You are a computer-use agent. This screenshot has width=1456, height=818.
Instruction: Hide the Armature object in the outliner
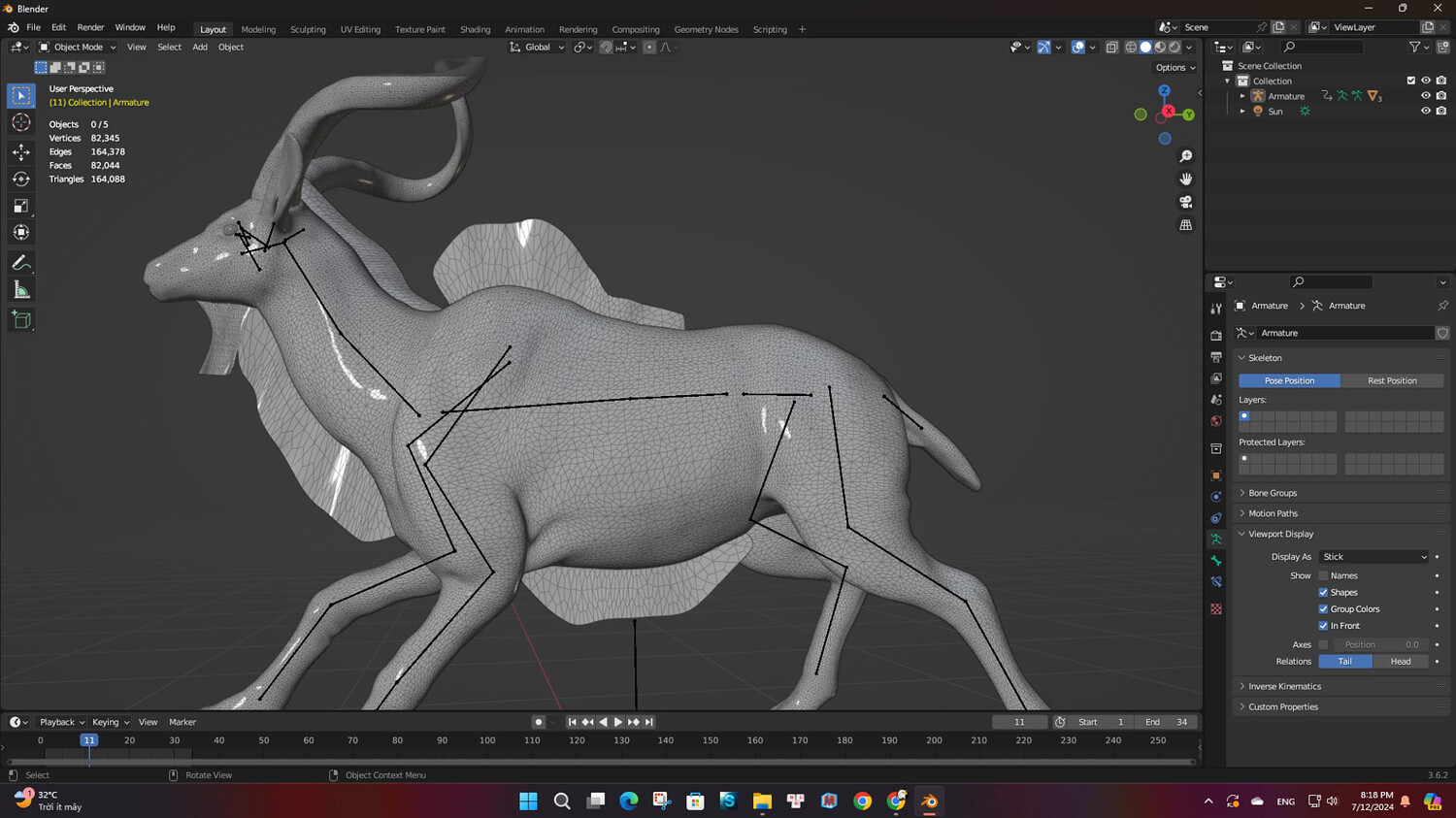coord(1426,96)
